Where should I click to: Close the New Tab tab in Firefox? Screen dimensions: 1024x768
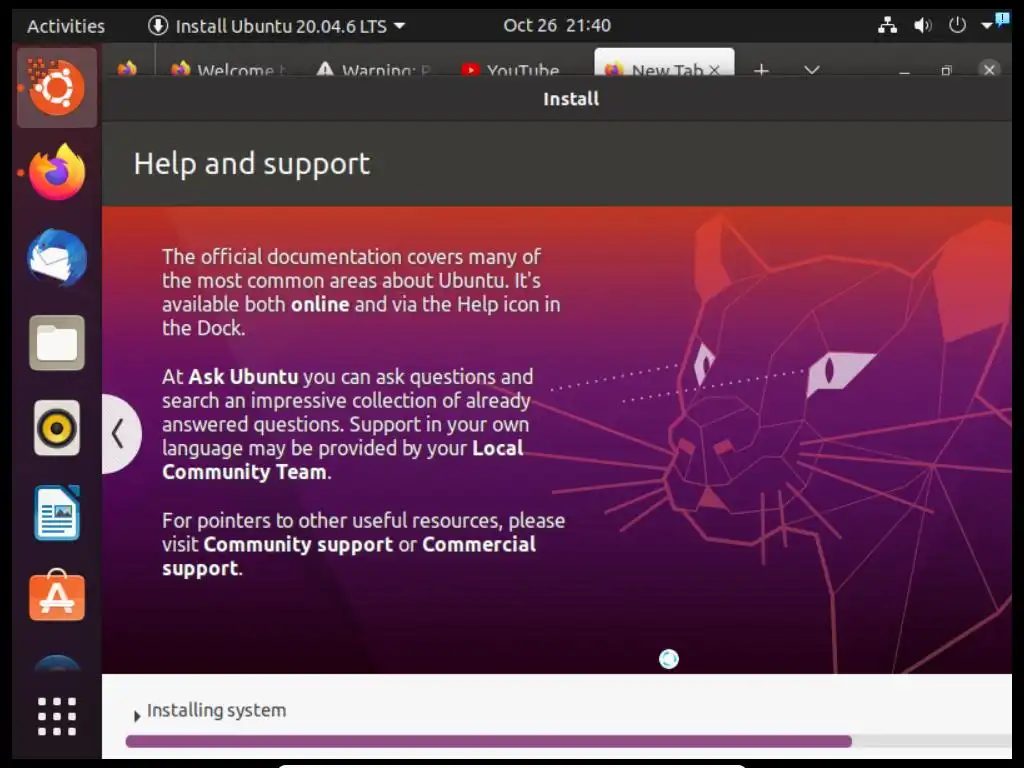[714, 69]
